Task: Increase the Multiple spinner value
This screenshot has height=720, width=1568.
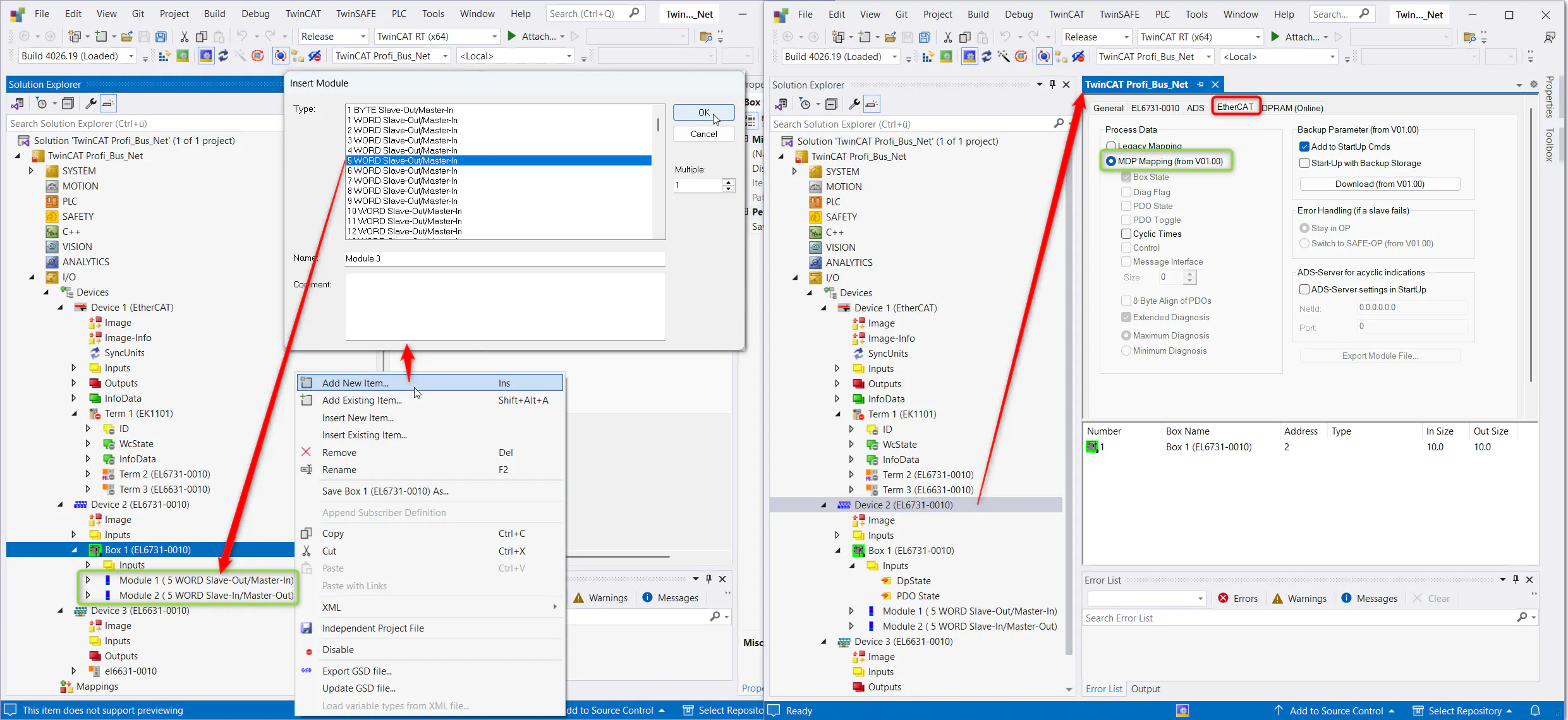Action: (x=729, y=182)
